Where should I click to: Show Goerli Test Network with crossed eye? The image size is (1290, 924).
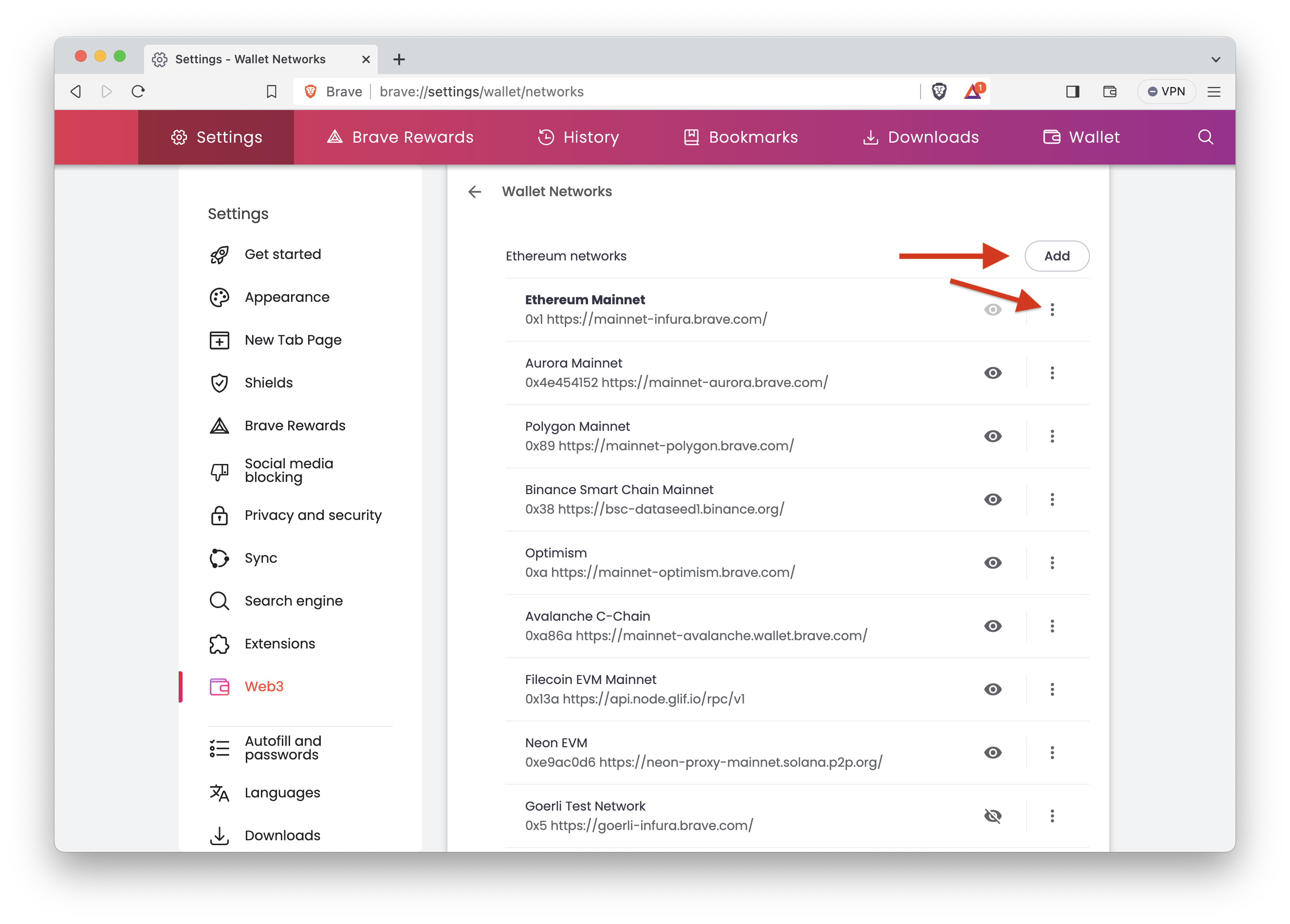pos(993,816)
